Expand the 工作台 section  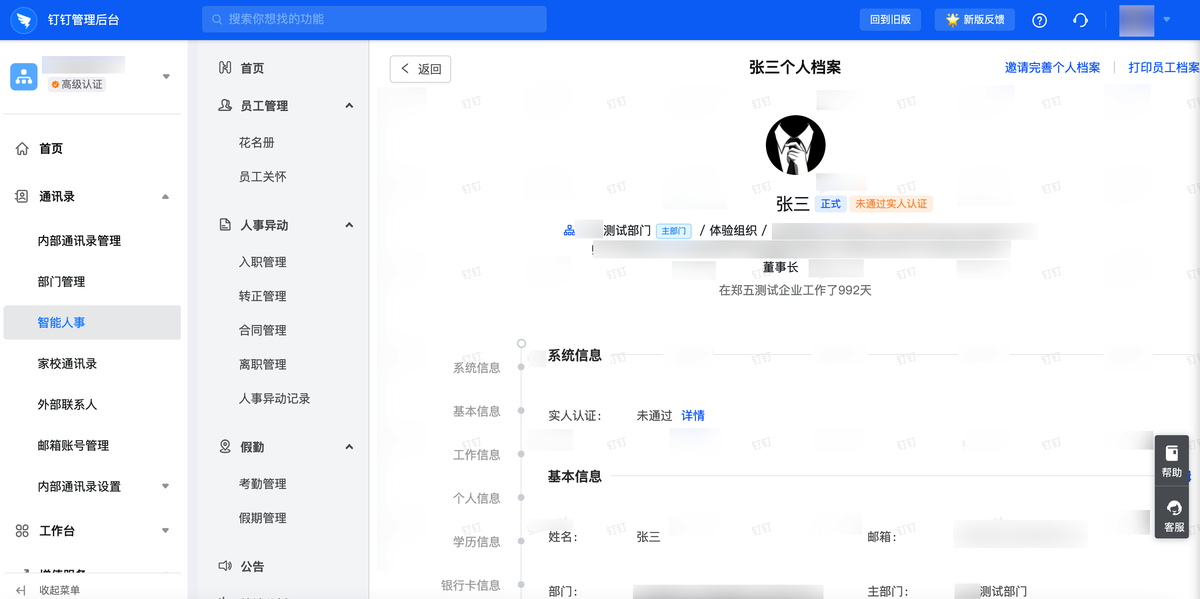[165, 531]
